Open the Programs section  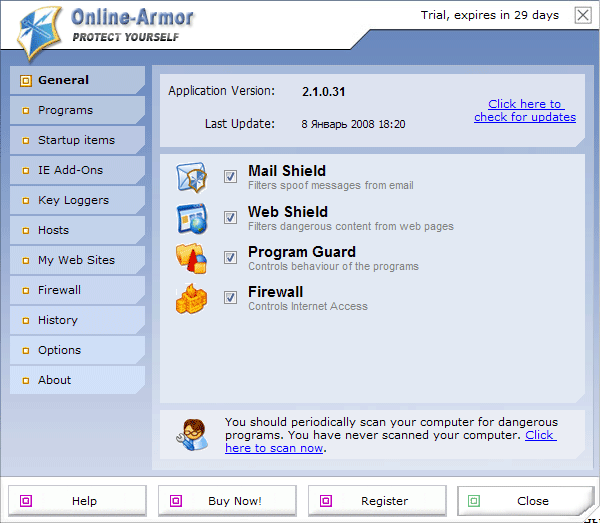point(77,110)
